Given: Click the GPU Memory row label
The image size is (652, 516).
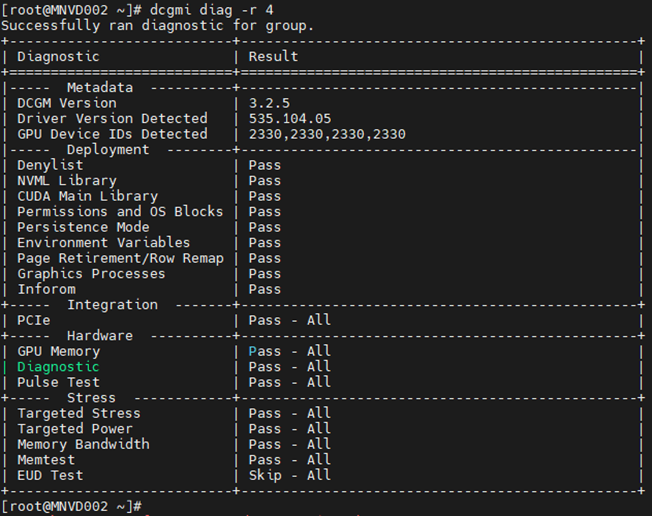Looking at the screenshot, I should (x=58, y=351).
